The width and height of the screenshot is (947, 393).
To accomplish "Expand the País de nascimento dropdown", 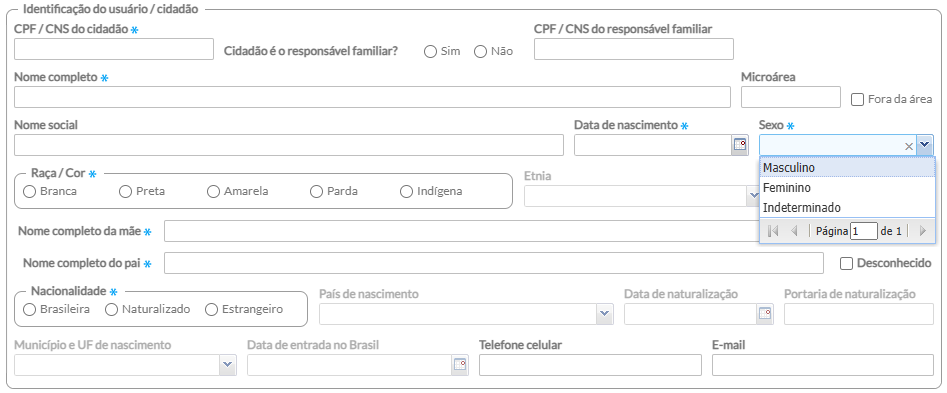I will [605, 314].
